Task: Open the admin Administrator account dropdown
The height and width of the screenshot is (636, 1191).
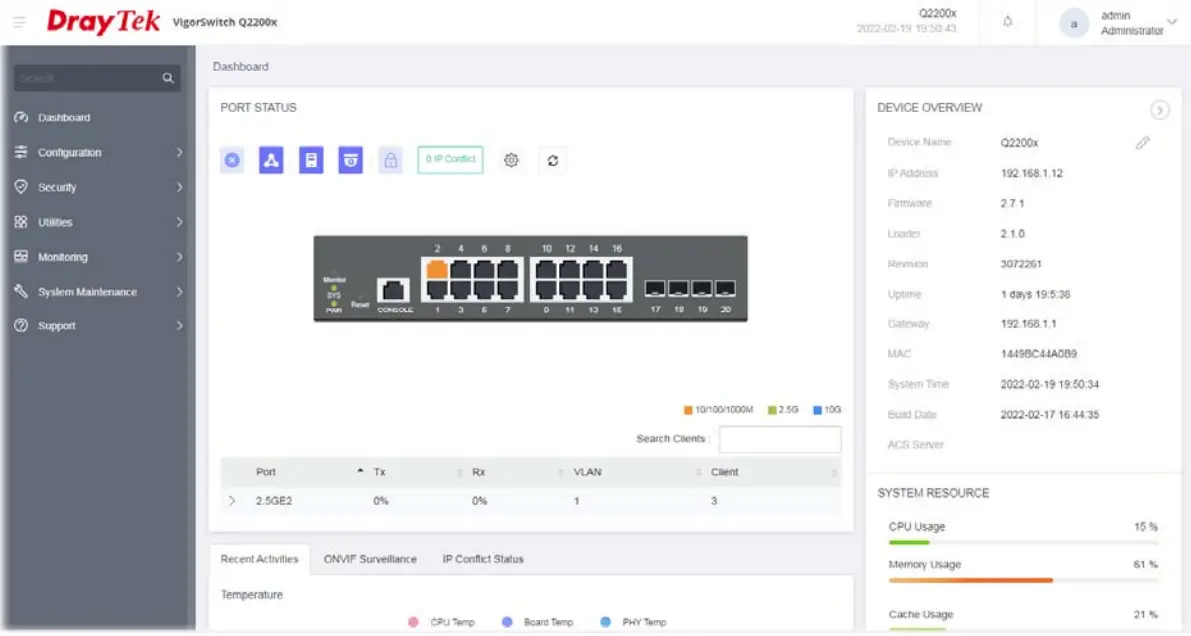Action: [x=1118, y=22]
